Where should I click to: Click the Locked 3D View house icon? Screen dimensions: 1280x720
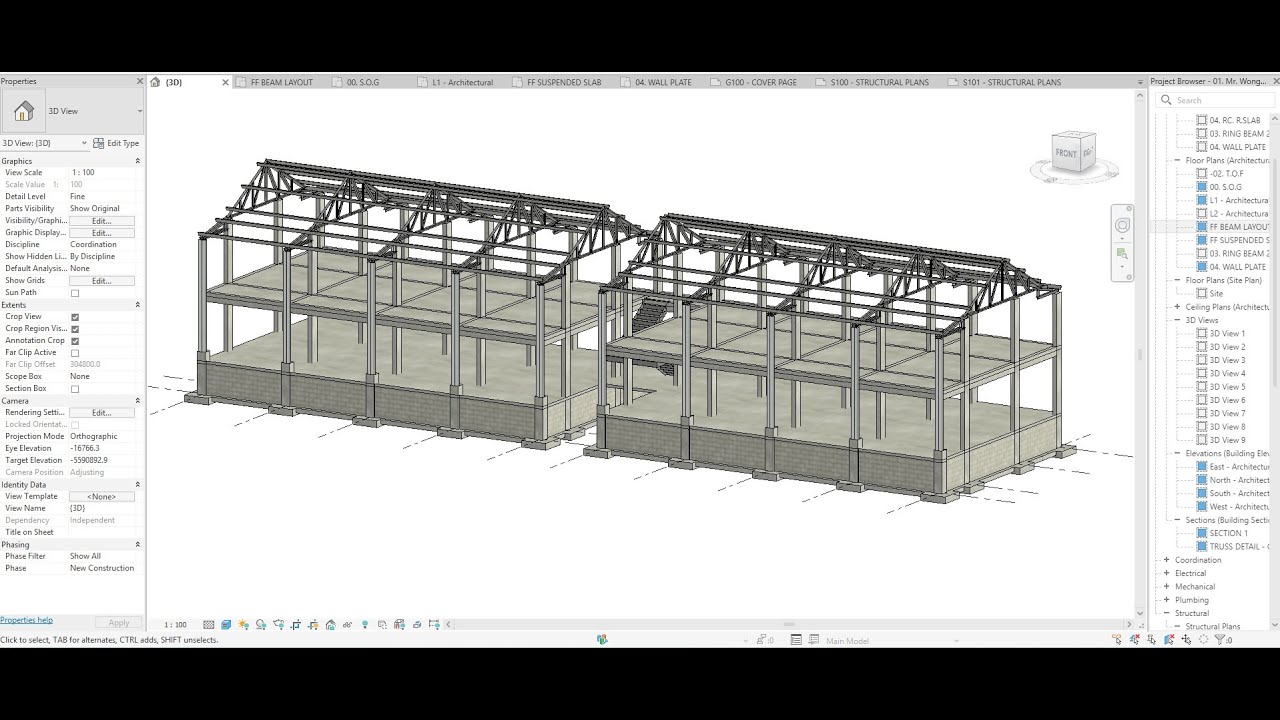click(x=330, y=625)
